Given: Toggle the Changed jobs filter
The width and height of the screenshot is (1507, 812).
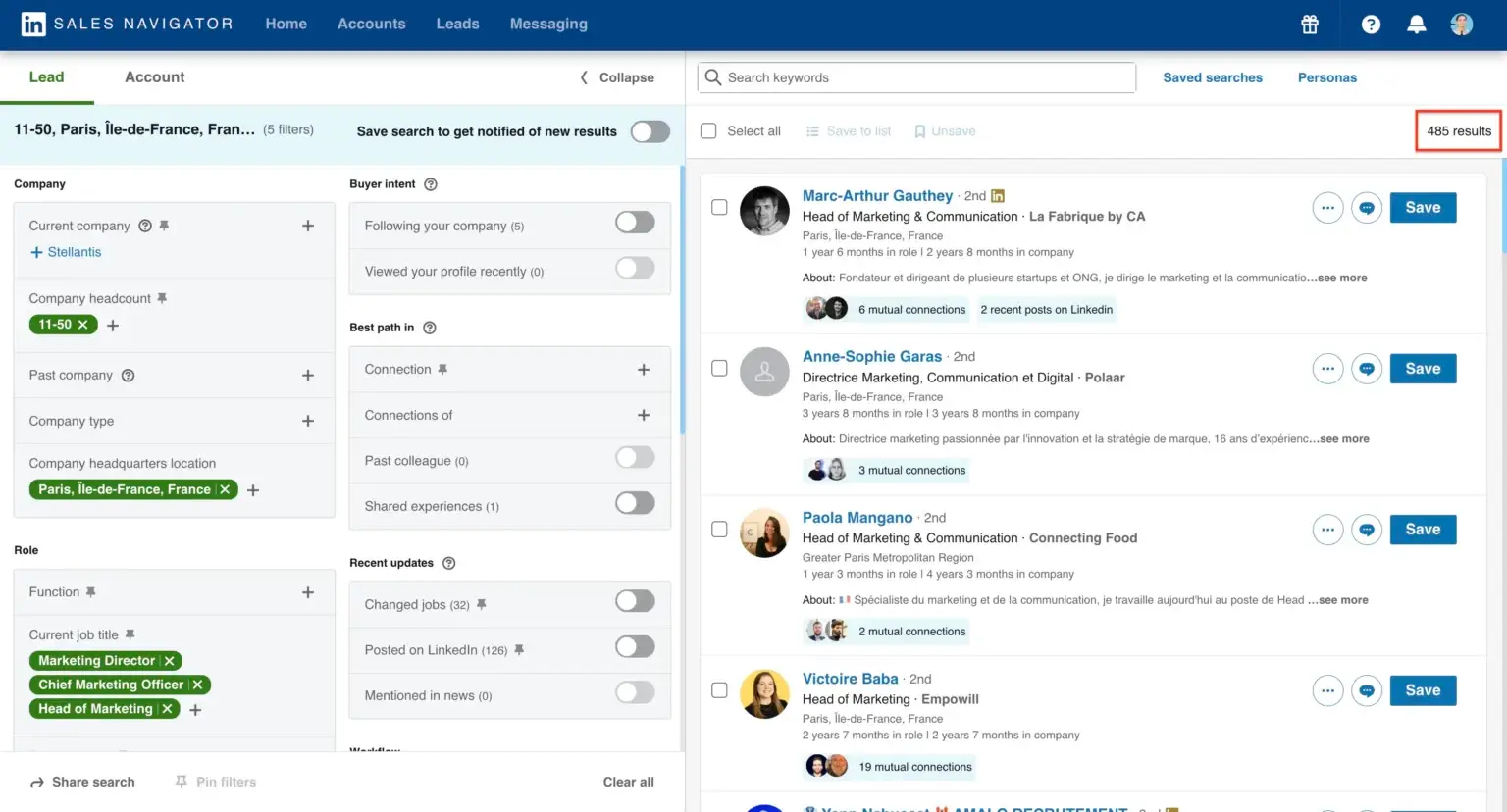Looking at the screenshot, I should pos(635,601).
